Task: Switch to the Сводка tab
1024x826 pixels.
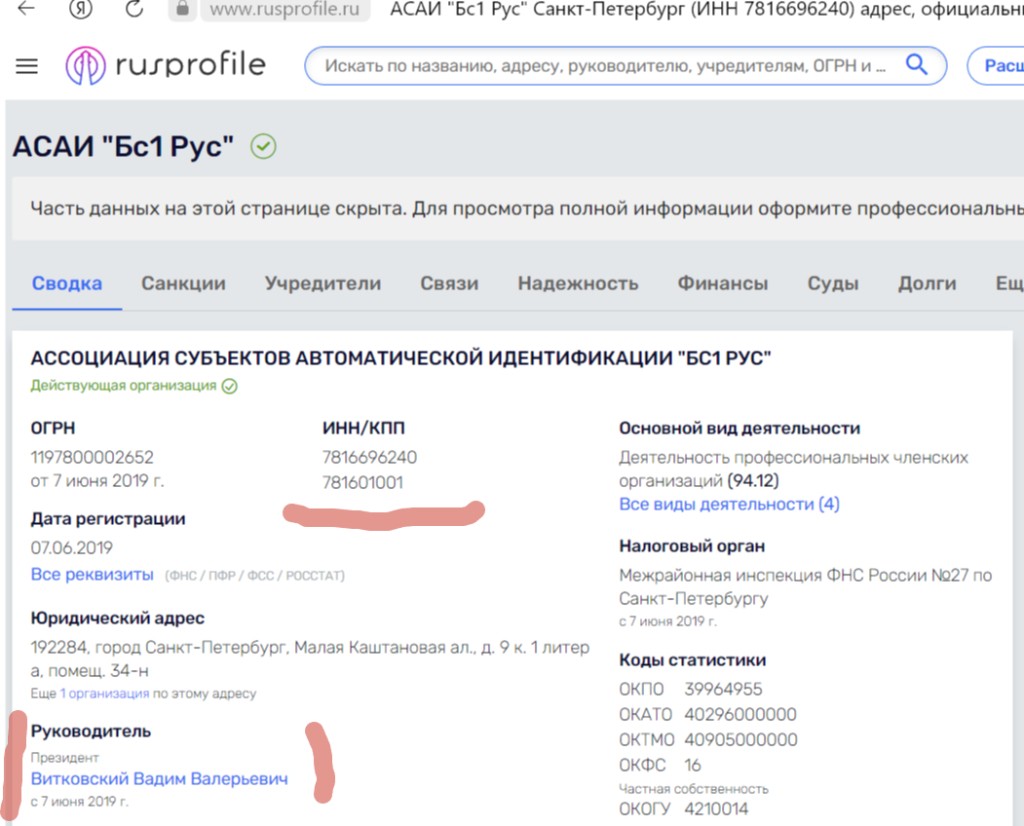Action: pyautogui.click(x=67, y=283)
